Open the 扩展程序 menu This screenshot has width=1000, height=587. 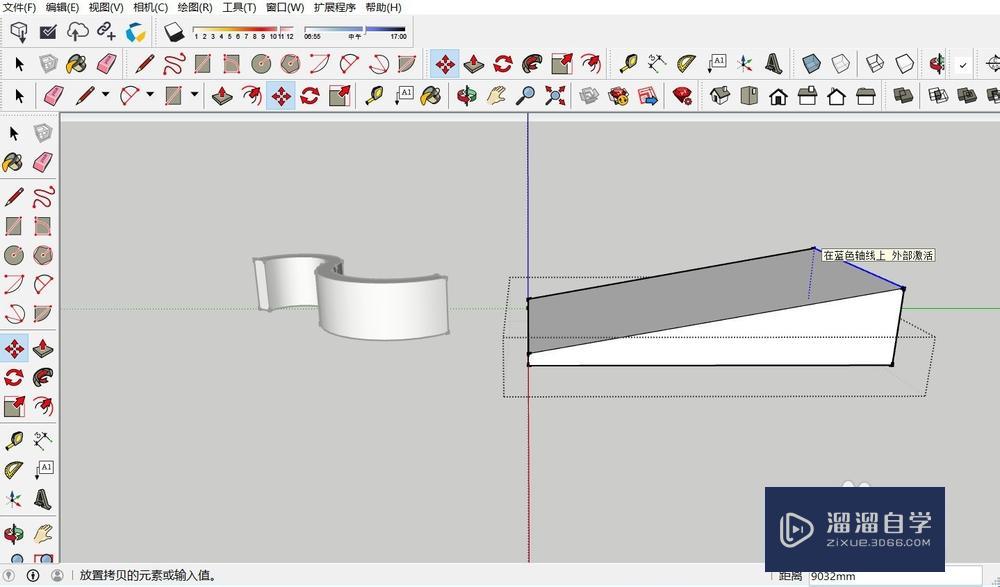coord(335,8)
